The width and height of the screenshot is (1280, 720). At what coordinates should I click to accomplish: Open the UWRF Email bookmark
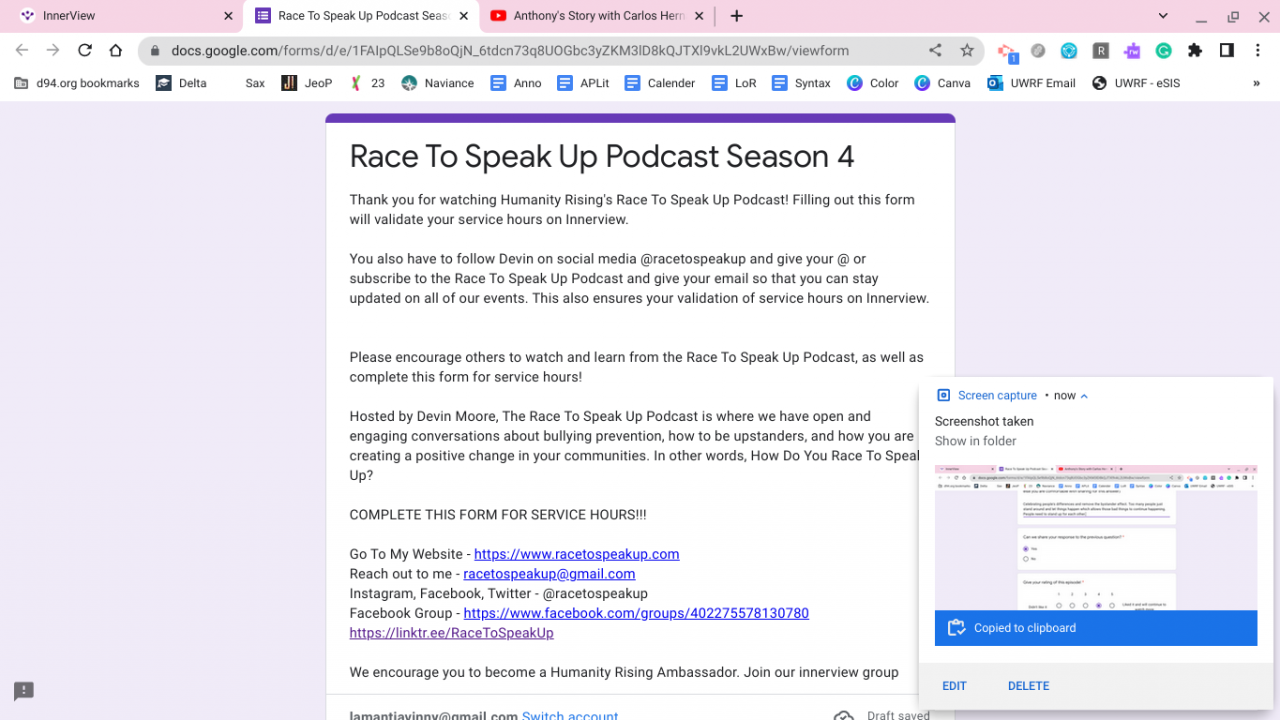coord(1031,83)
